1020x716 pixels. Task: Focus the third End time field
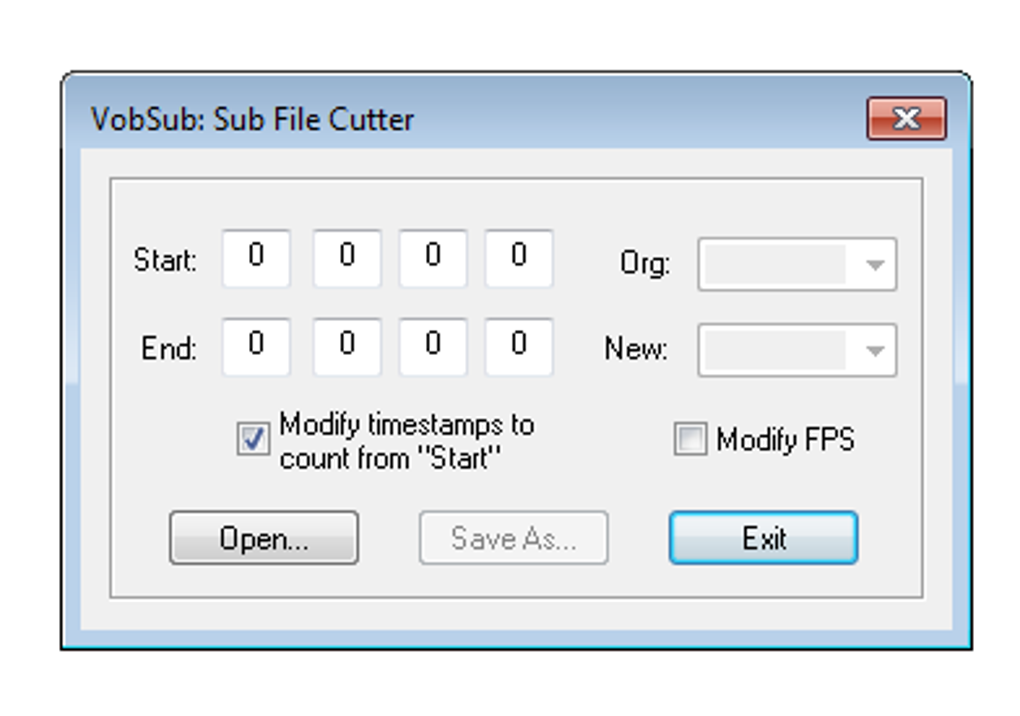click(432, 347)
